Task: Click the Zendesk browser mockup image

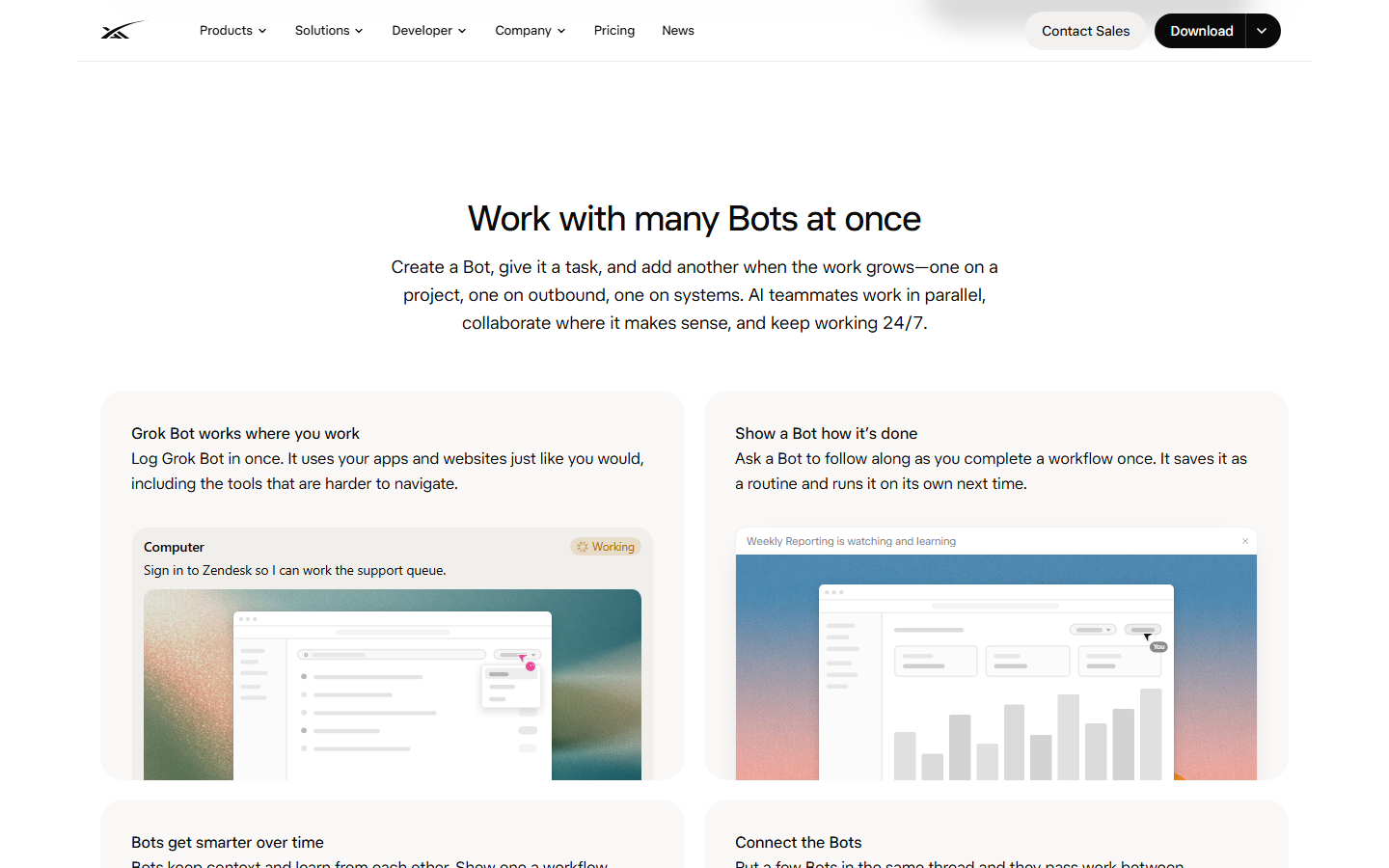Action: click(393, 685)
